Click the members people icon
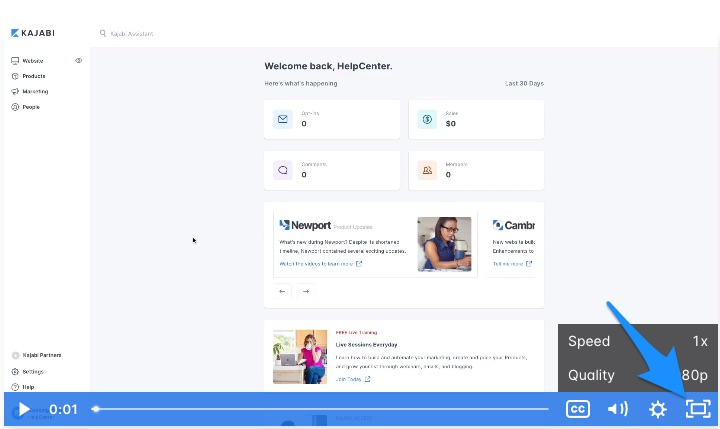 tap(427, 170)
